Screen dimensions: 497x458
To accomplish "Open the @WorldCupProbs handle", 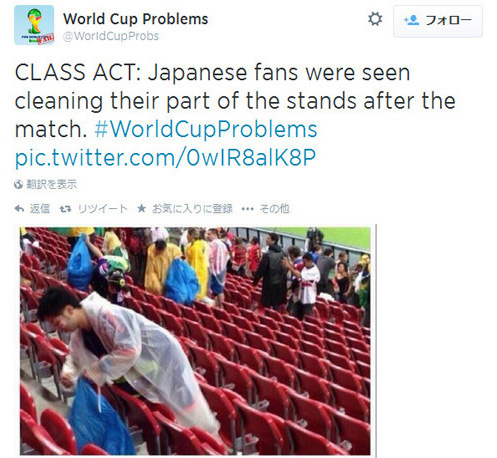I will 111,36.
